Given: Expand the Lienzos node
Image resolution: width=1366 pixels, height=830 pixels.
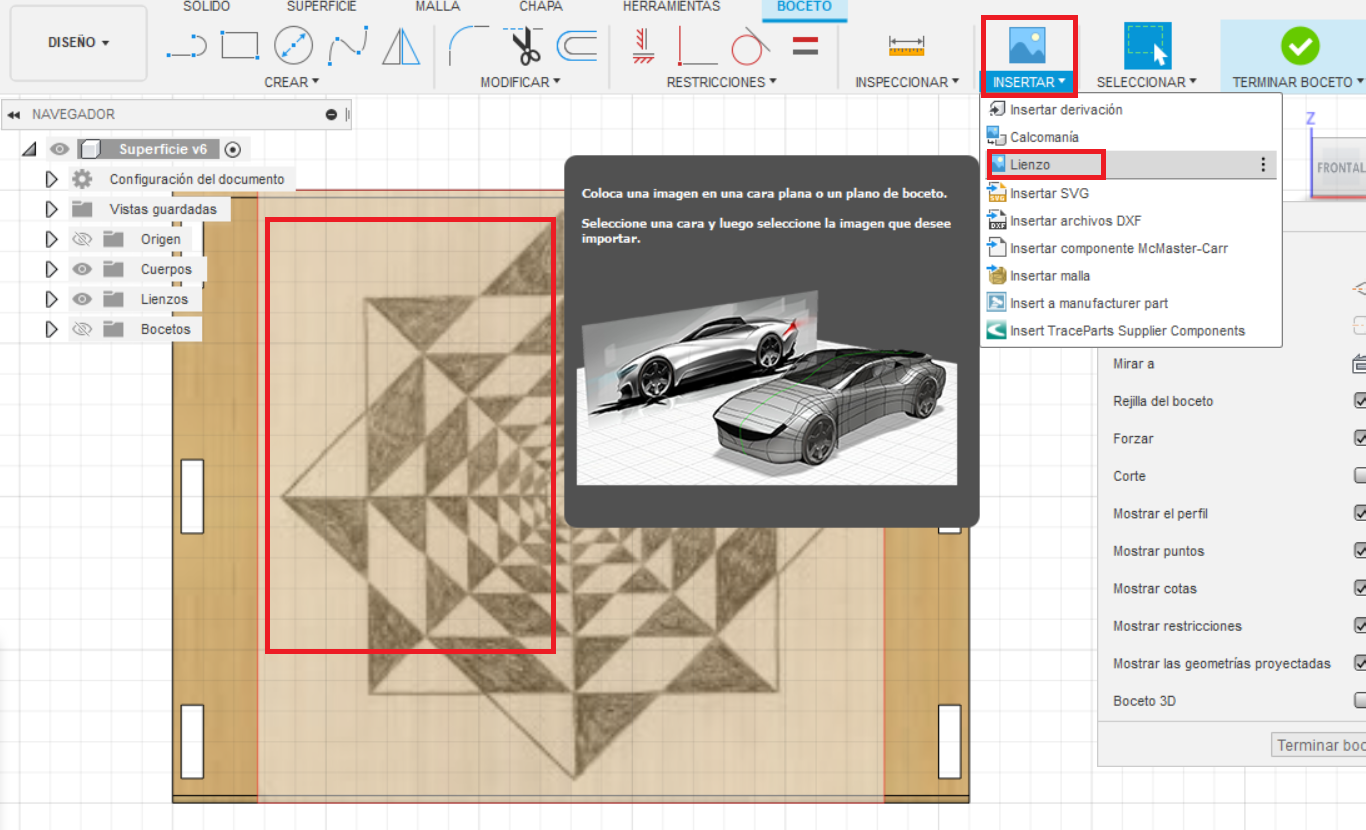Looking at the screenshot, I should [52, 299].
